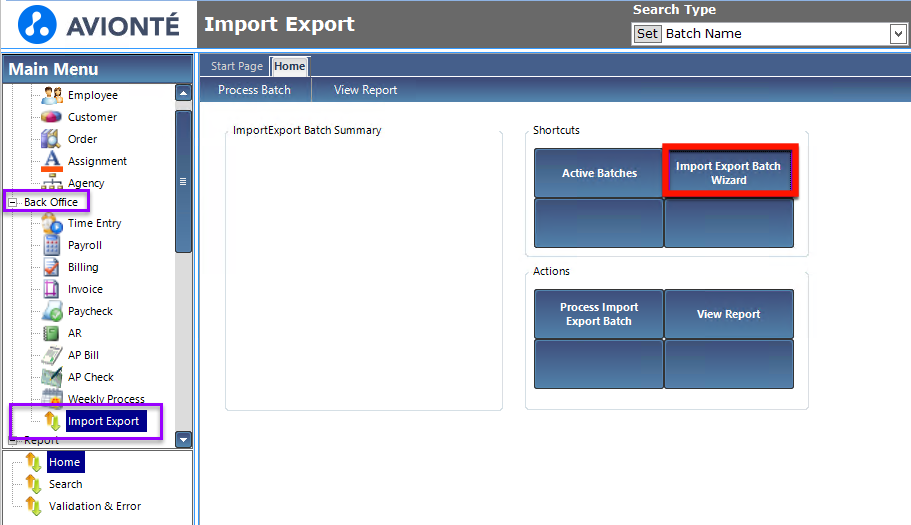Open Paycheck under Back Office
The width and height of the screenshot is (911, 525).
click(x=90, y=311)
